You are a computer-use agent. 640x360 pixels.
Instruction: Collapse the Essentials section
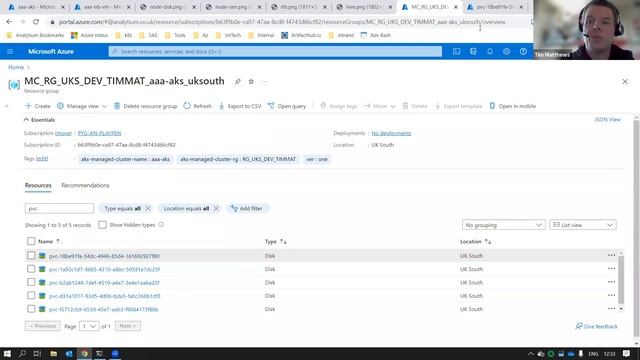pos(39,120)
